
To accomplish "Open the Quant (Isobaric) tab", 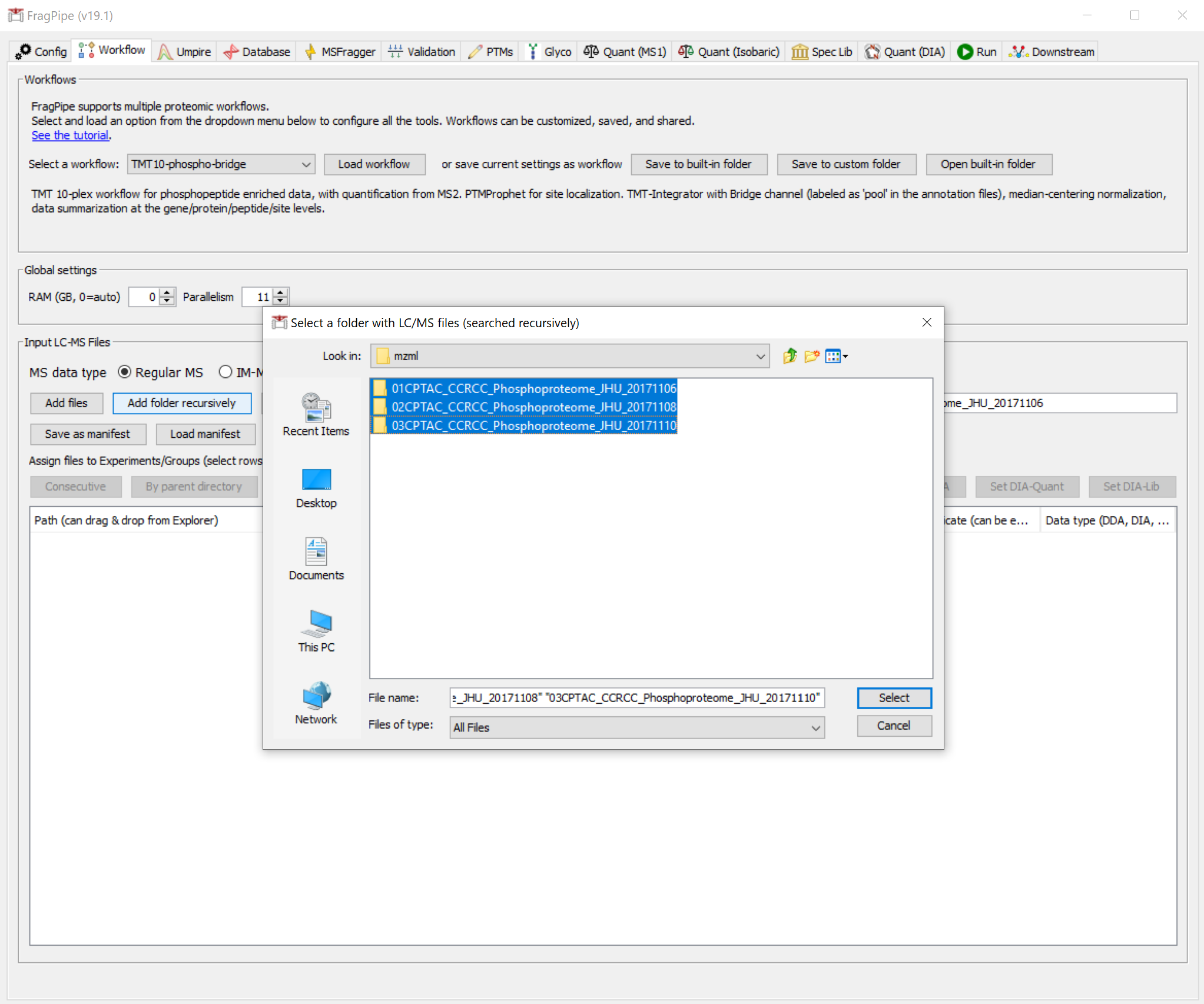I will click(729, 52).
